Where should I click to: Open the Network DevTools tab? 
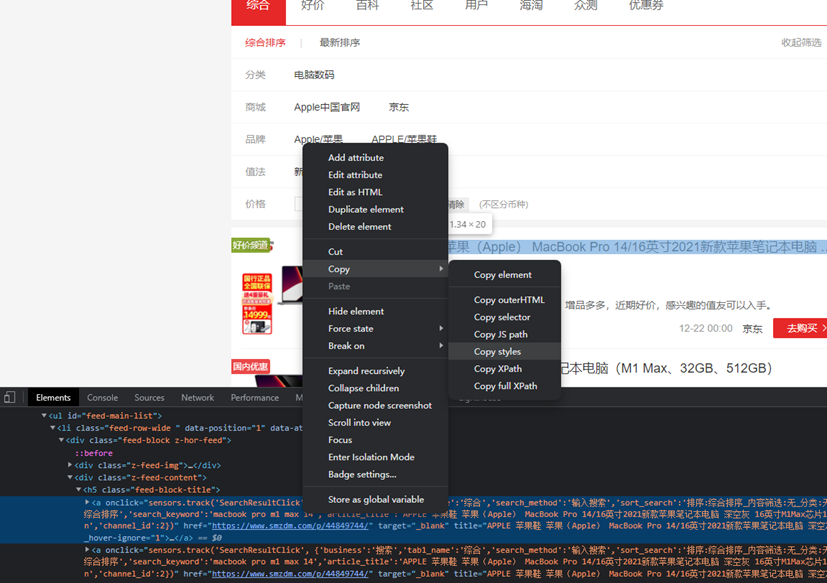pos(198,398)
